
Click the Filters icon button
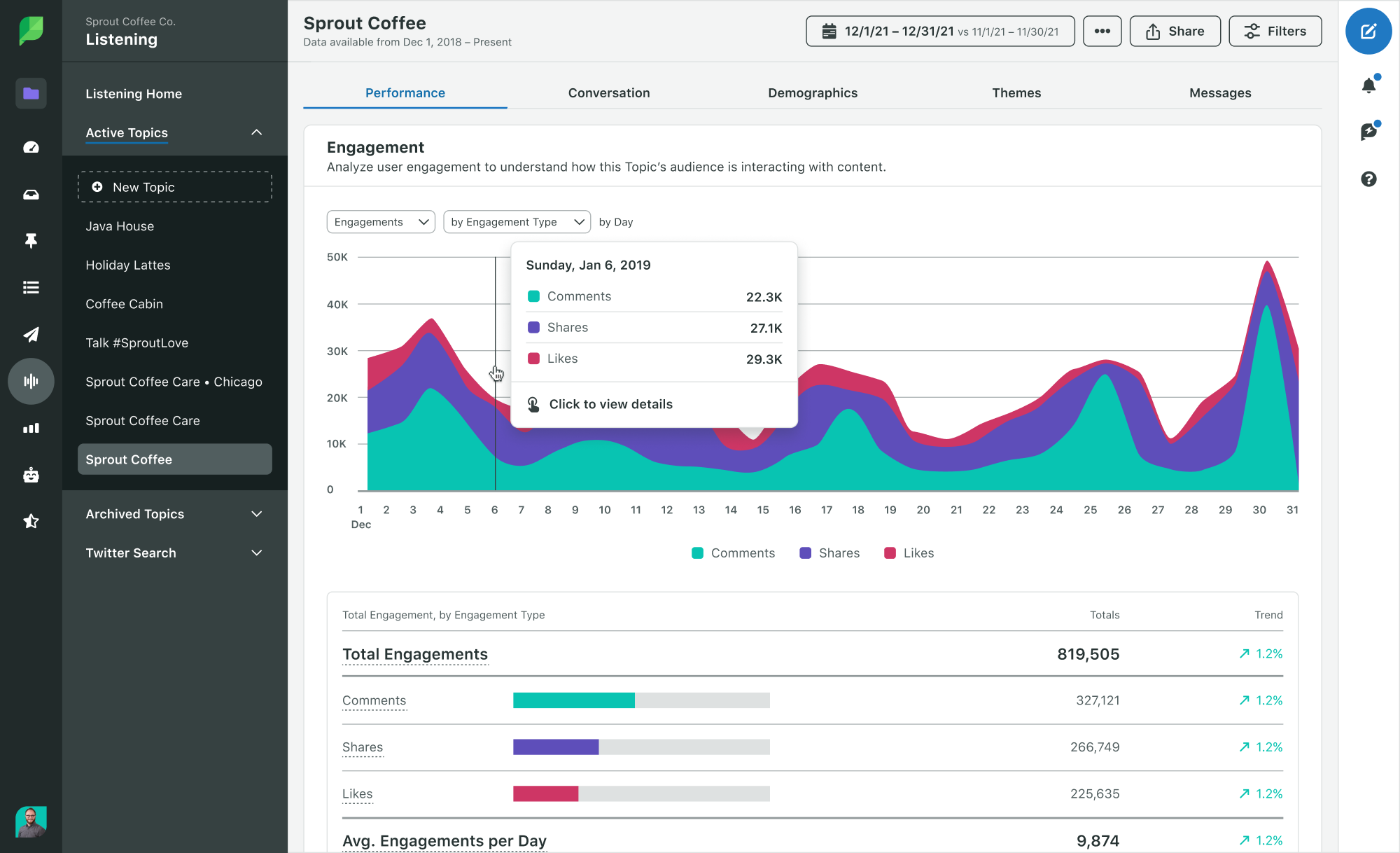[x=1274, y=32]
